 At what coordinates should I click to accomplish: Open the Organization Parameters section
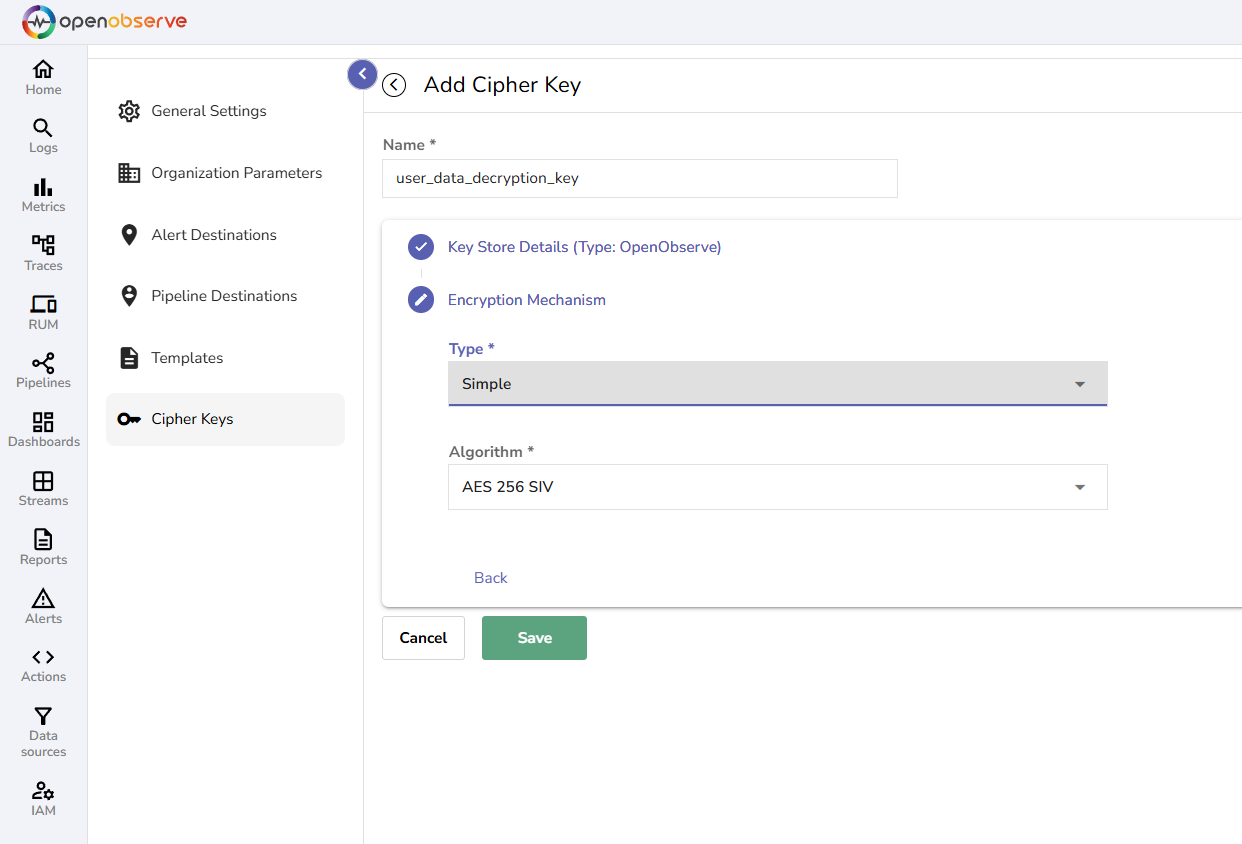237,172
